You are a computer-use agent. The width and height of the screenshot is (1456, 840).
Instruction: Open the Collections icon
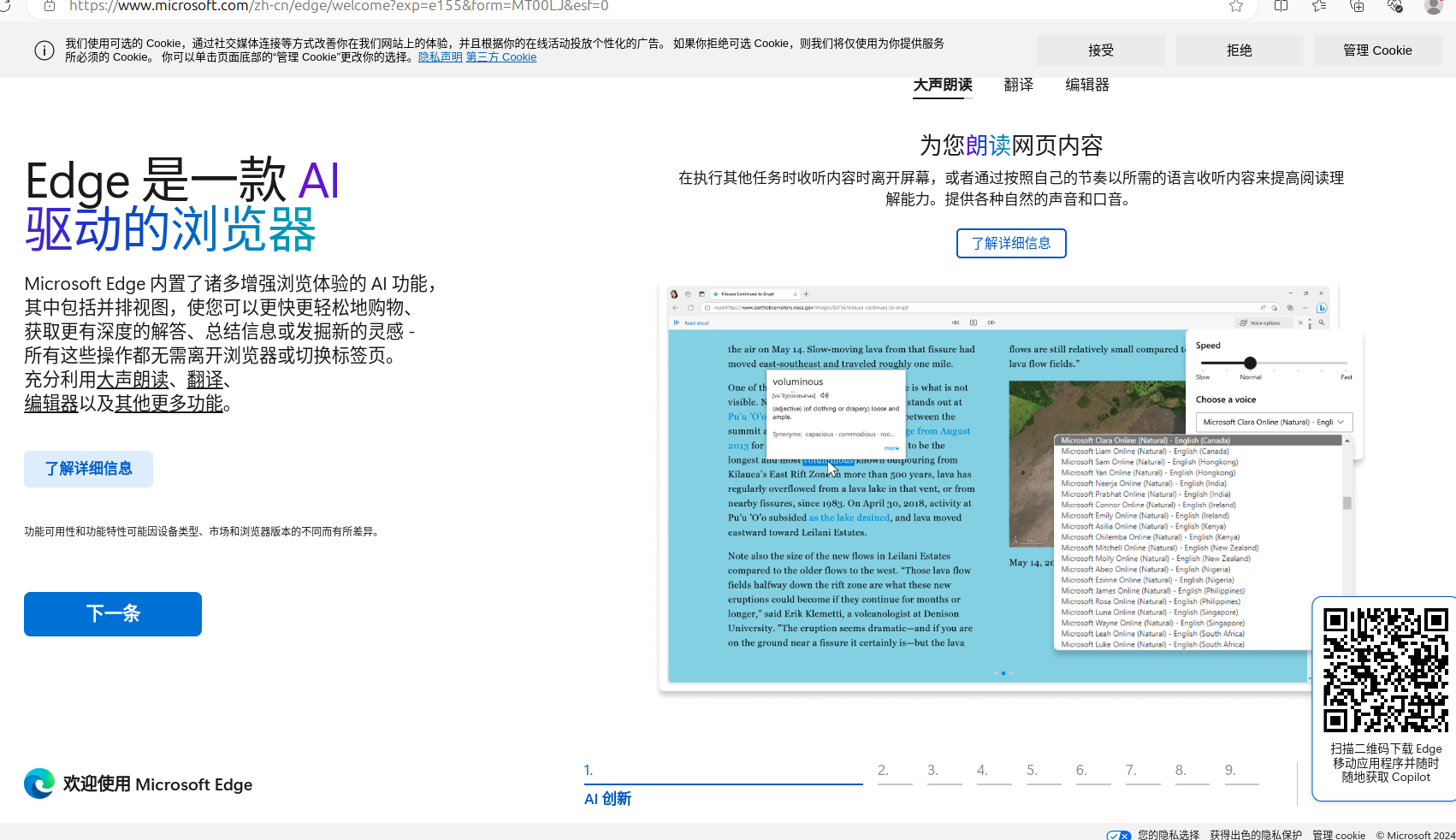coord(1357,6)
